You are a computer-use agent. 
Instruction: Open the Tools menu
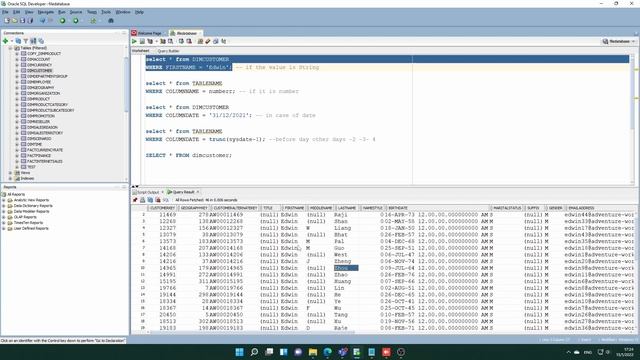click(106, 12)
